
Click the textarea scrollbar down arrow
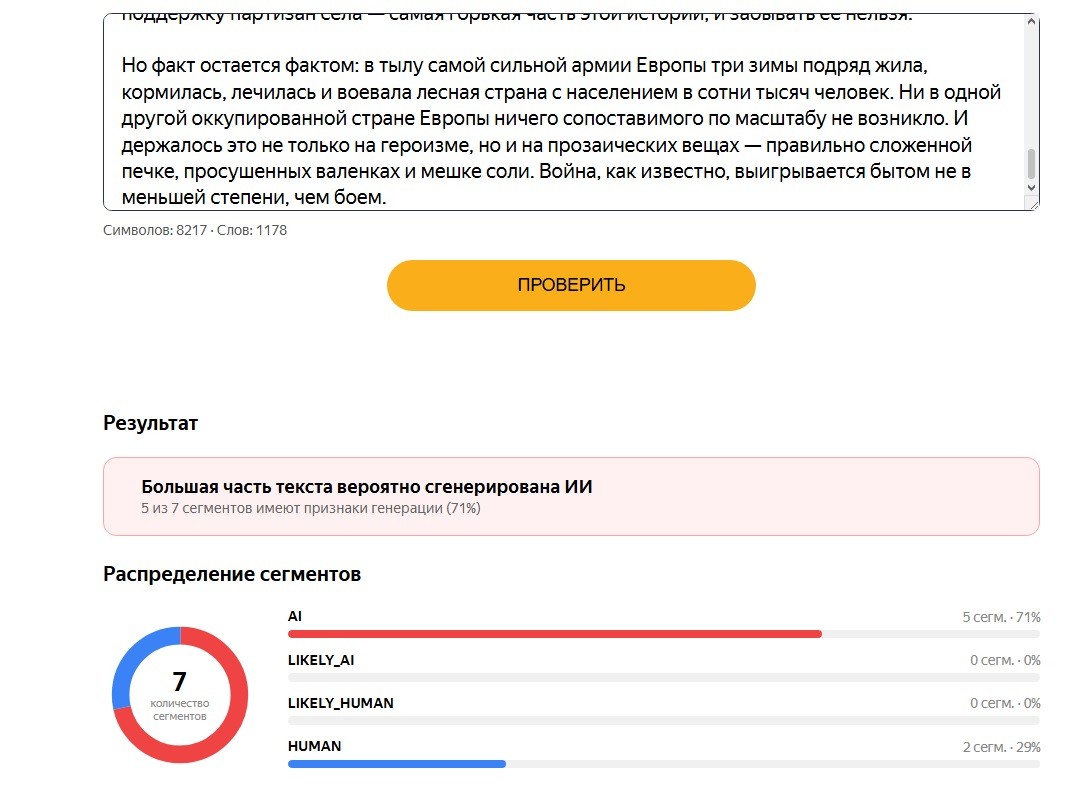[1031, 188]
